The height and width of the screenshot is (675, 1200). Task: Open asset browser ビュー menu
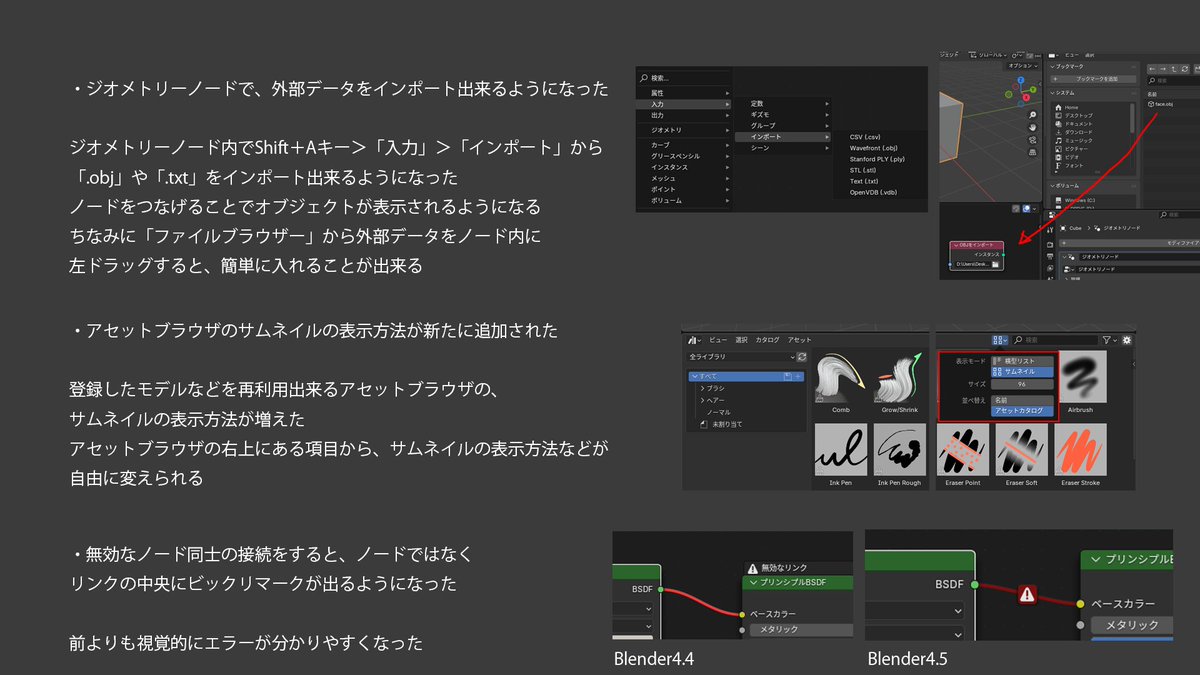718,340
